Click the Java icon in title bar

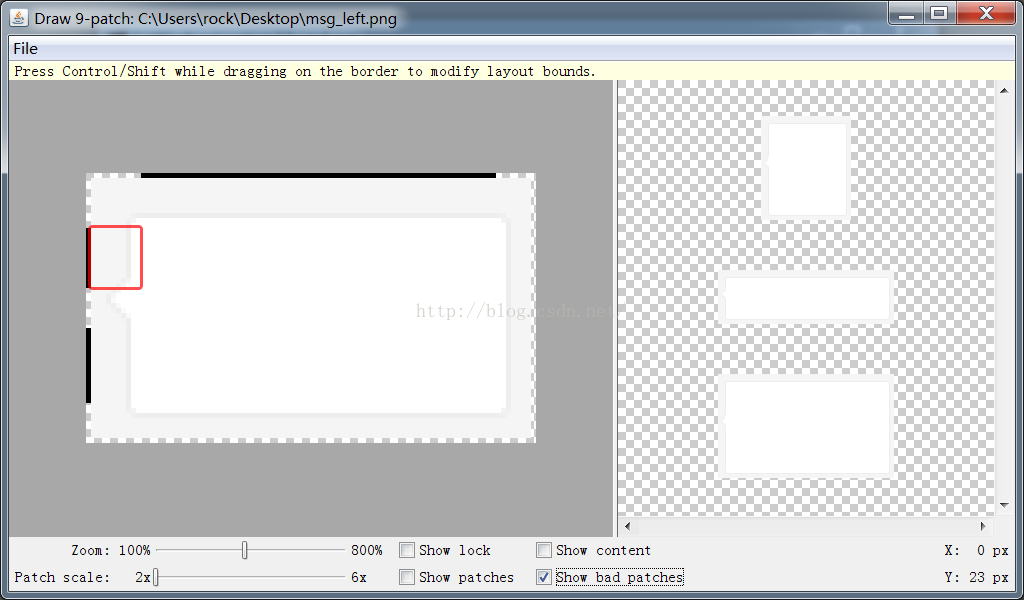19,18
